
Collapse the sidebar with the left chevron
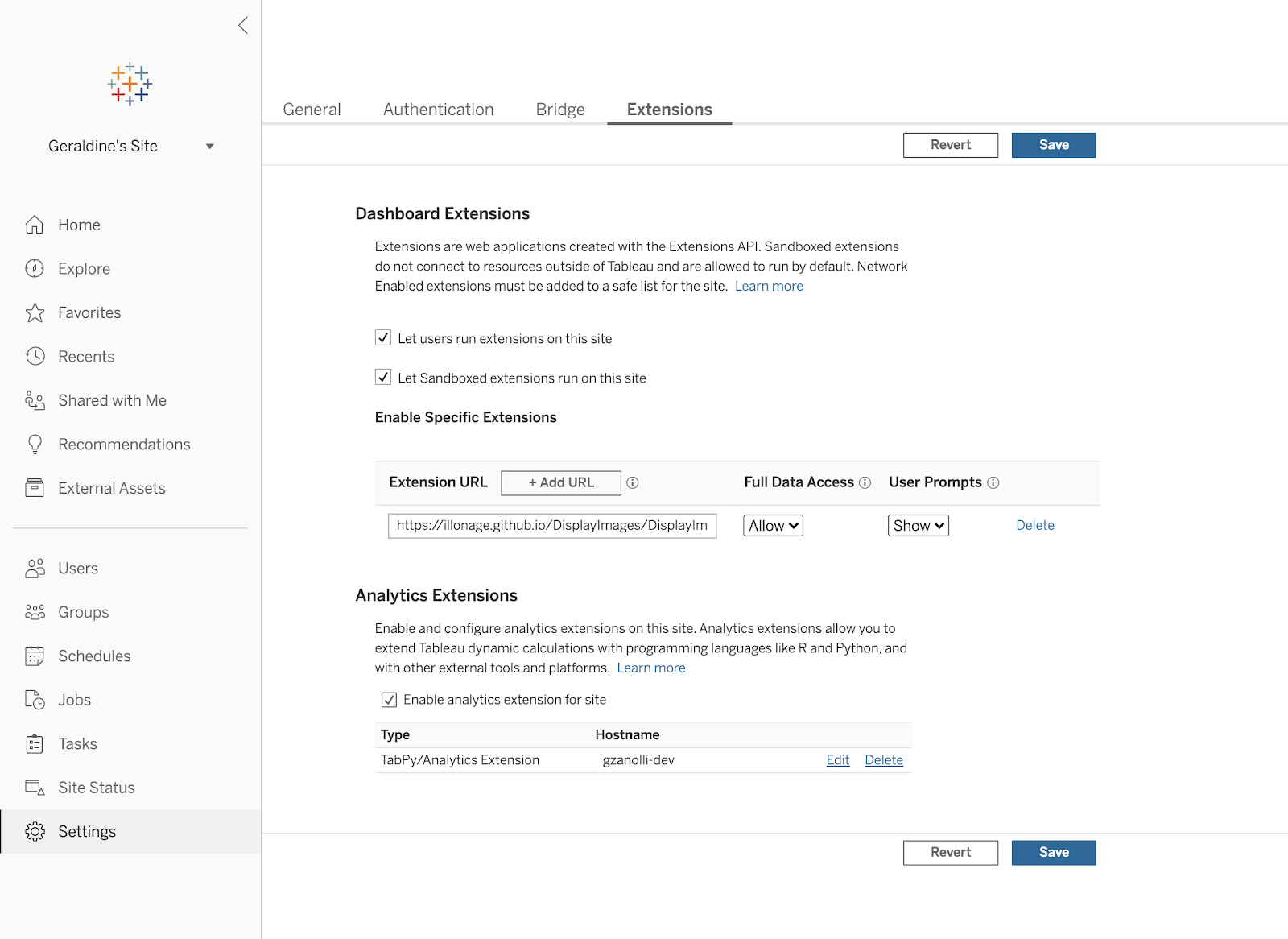(x=243, y=26)
